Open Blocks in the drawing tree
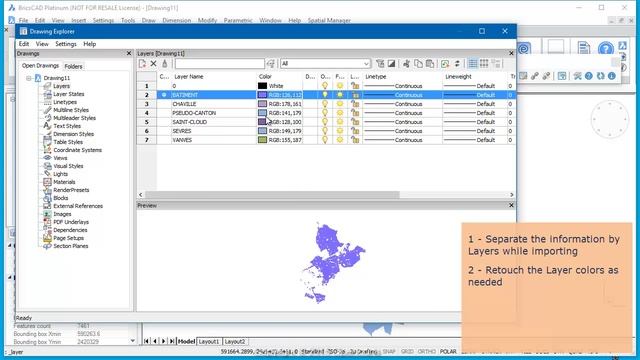The image size is (640, 360). pyautogui.click(x=61, y=198)
